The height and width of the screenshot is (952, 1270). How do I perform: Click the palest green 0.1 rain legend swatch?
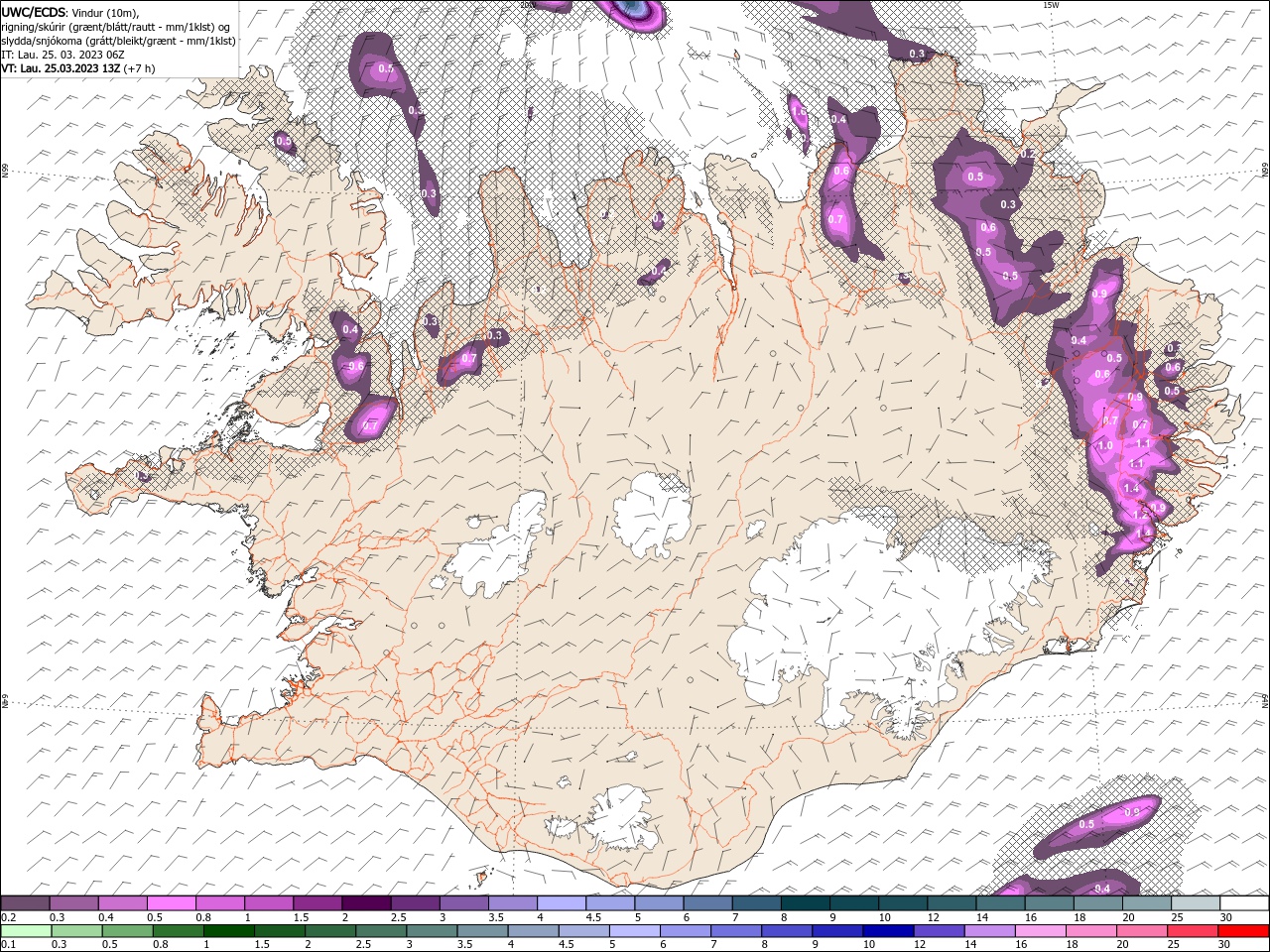(25, 930)
